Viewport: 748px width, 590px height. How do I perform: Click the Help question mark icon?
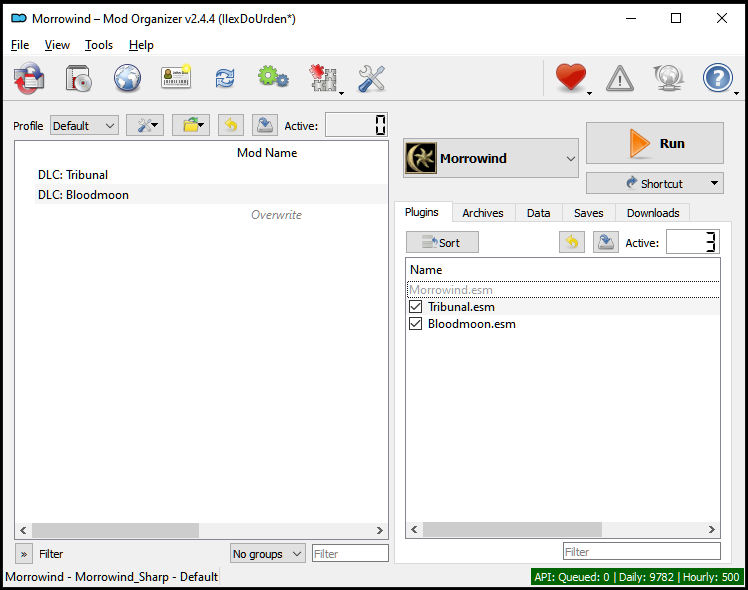718,78
